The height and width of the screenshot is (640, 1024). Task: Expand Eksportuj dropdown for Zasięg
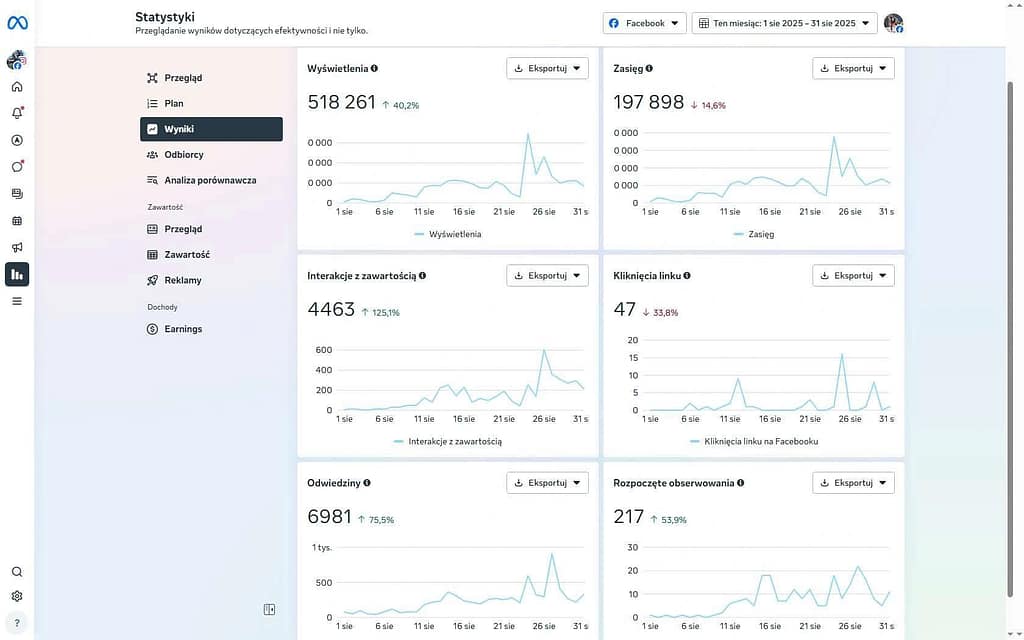(853, 68)
